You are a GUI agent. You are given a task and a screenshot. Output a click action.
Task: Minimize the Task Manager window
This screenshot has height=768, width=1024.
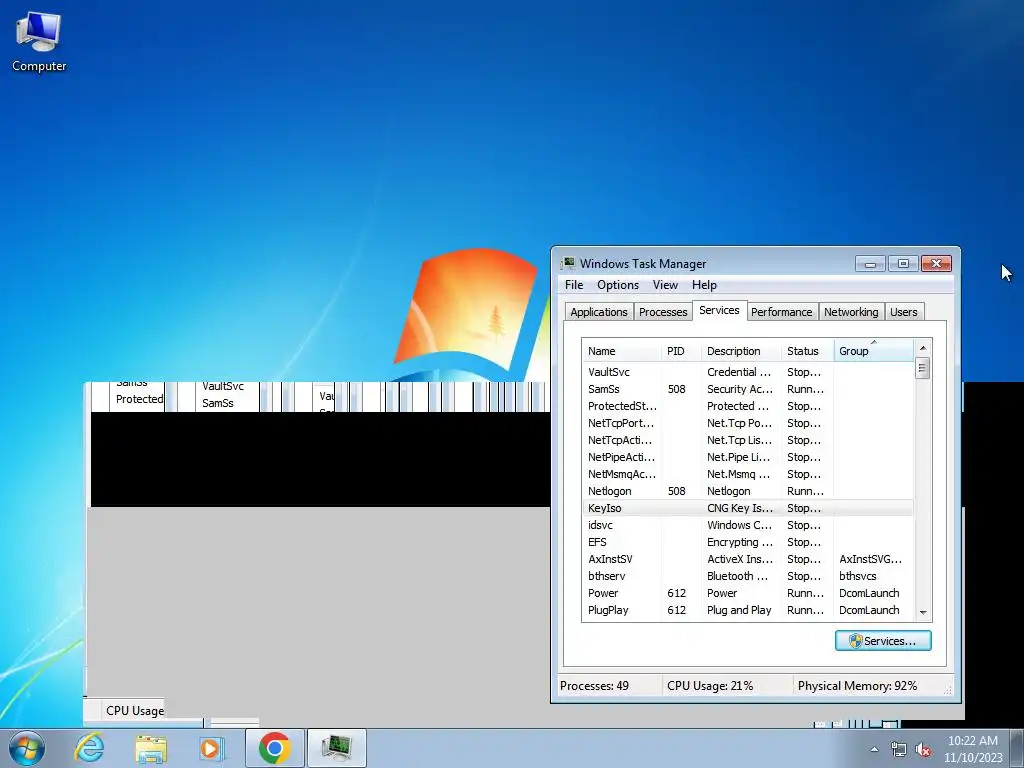pos(871,263)
